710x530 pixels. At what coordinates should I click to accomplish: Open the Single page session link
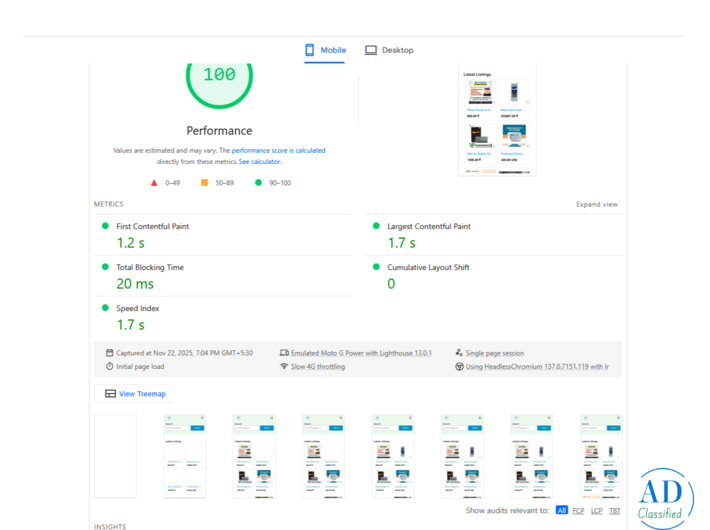coord(495,353)
